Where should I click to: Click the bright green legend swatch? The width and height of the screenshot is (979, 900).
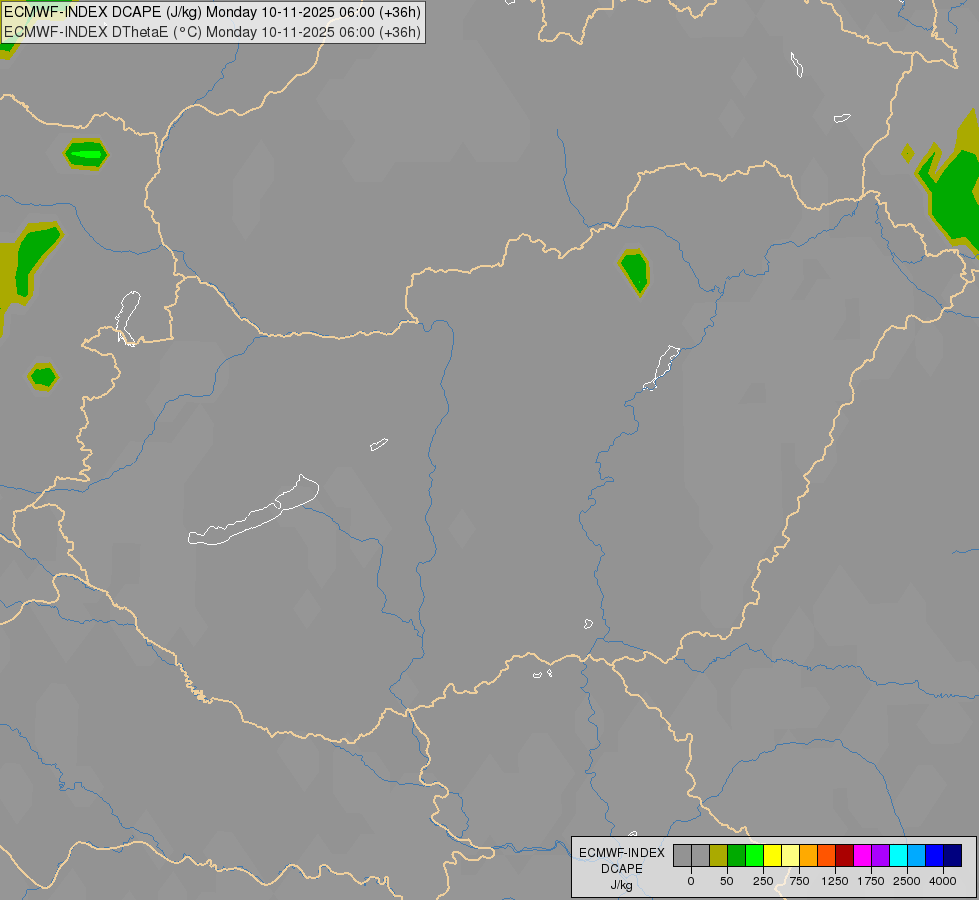point(755,856)
